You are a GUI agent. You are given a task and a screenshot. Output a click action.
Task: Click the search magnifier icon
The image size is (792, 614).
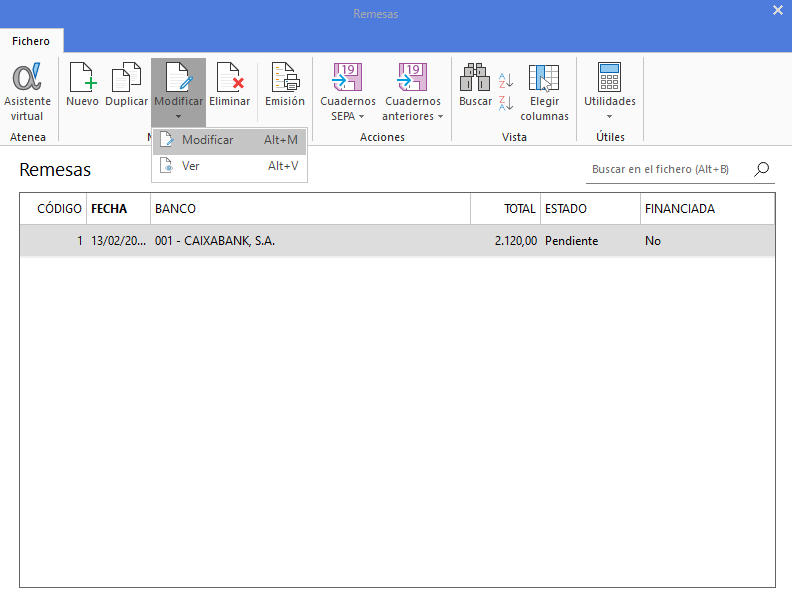tap(762, 169)
